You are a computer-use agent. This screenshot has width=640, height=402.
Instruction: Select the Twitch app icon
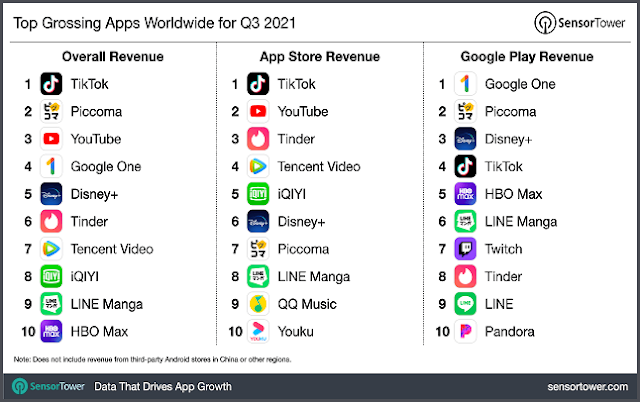465,249
